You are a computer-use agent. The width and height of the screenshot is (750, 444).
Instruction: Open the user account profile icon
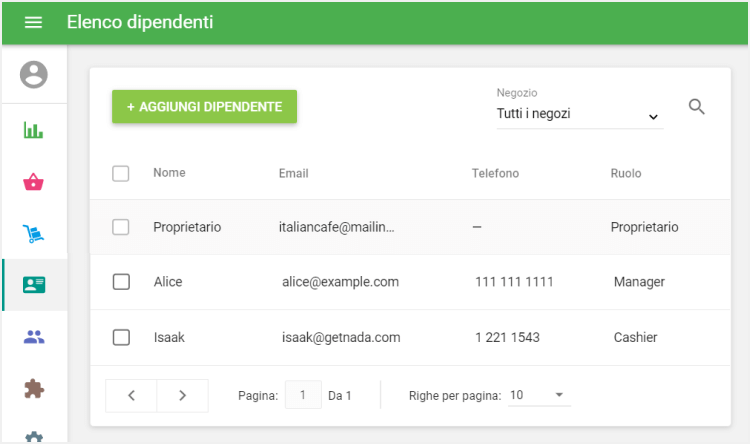(34, 74)
